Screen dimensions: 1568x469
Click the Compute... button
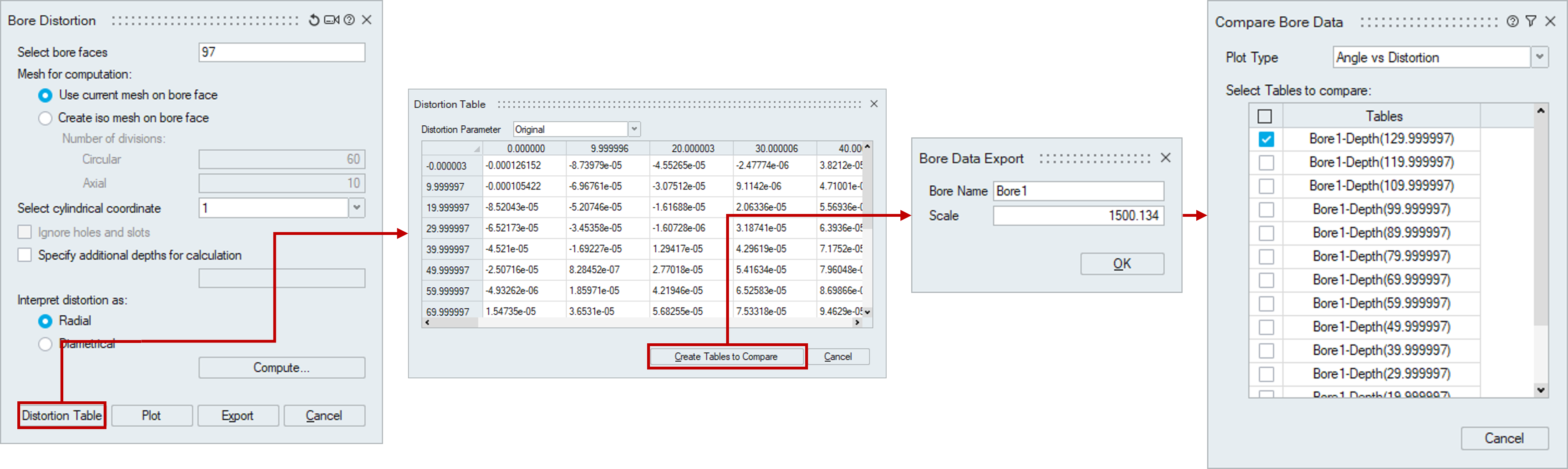point(281,367)
